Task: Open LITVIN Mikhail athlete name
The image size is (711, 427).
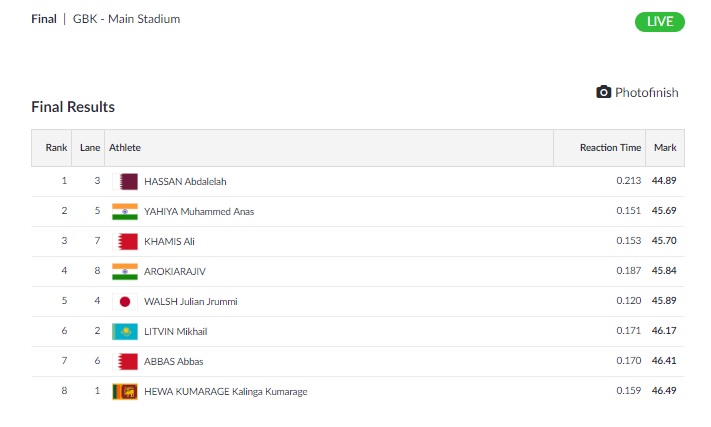Action: point(175,331)
